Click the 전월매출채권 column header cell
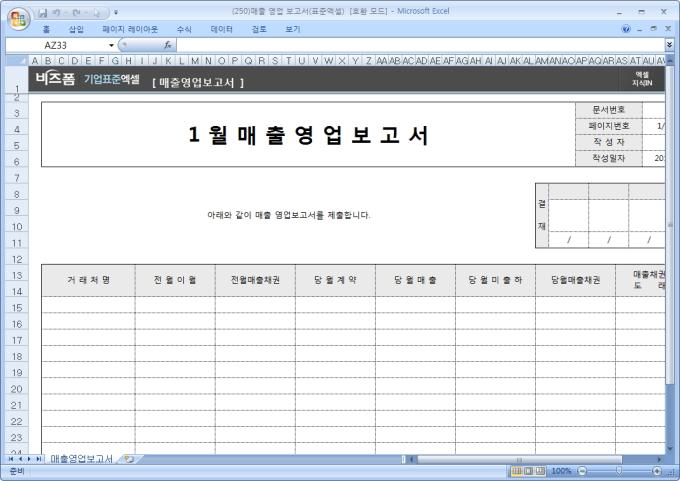The width and height of the screenshot is (680, 481). pos(255,280)
